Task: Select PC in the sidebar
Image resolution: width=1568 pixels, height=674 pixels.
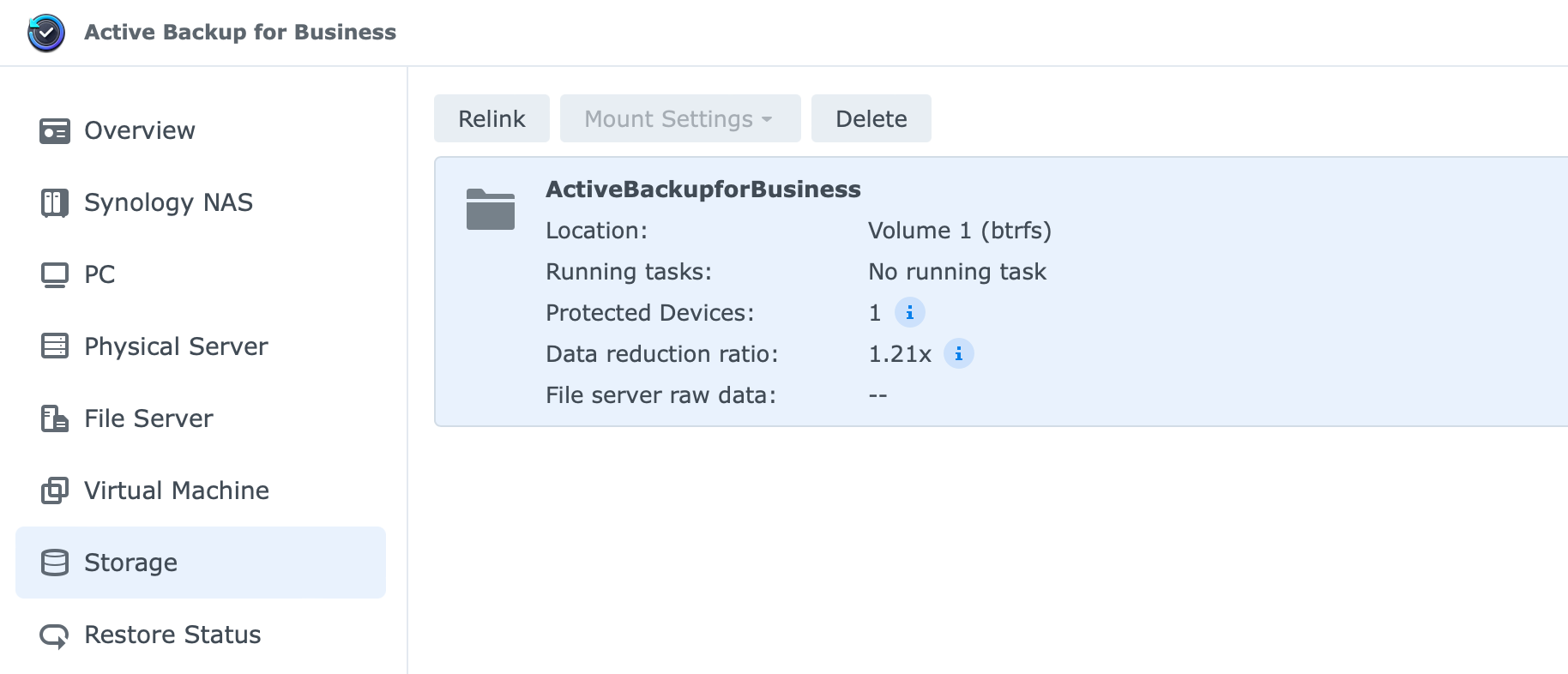Action: [x=201, y=274]
